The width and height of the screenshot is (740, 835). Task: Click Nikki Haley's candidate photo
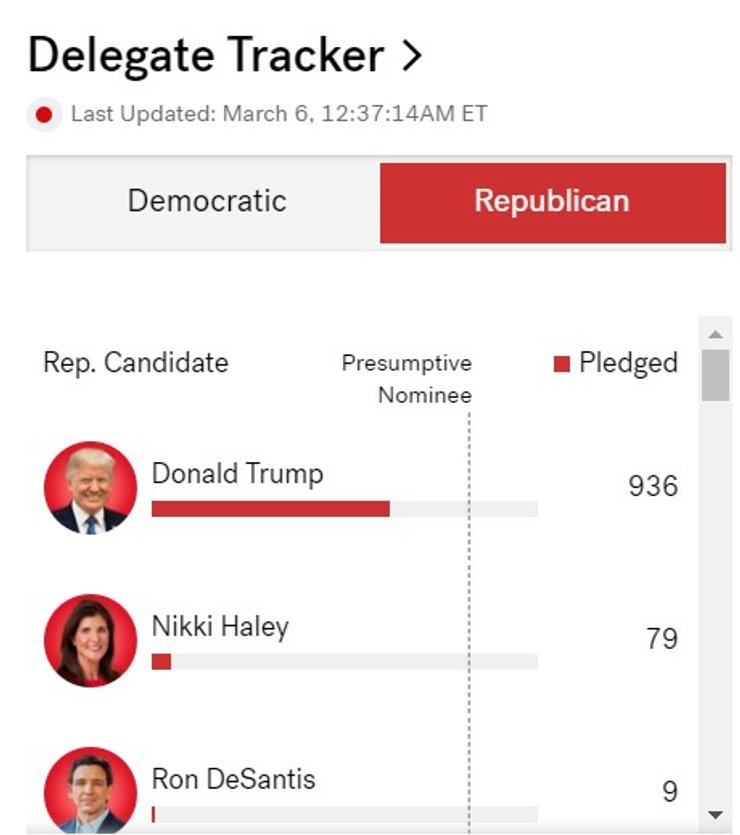point(90,640)
